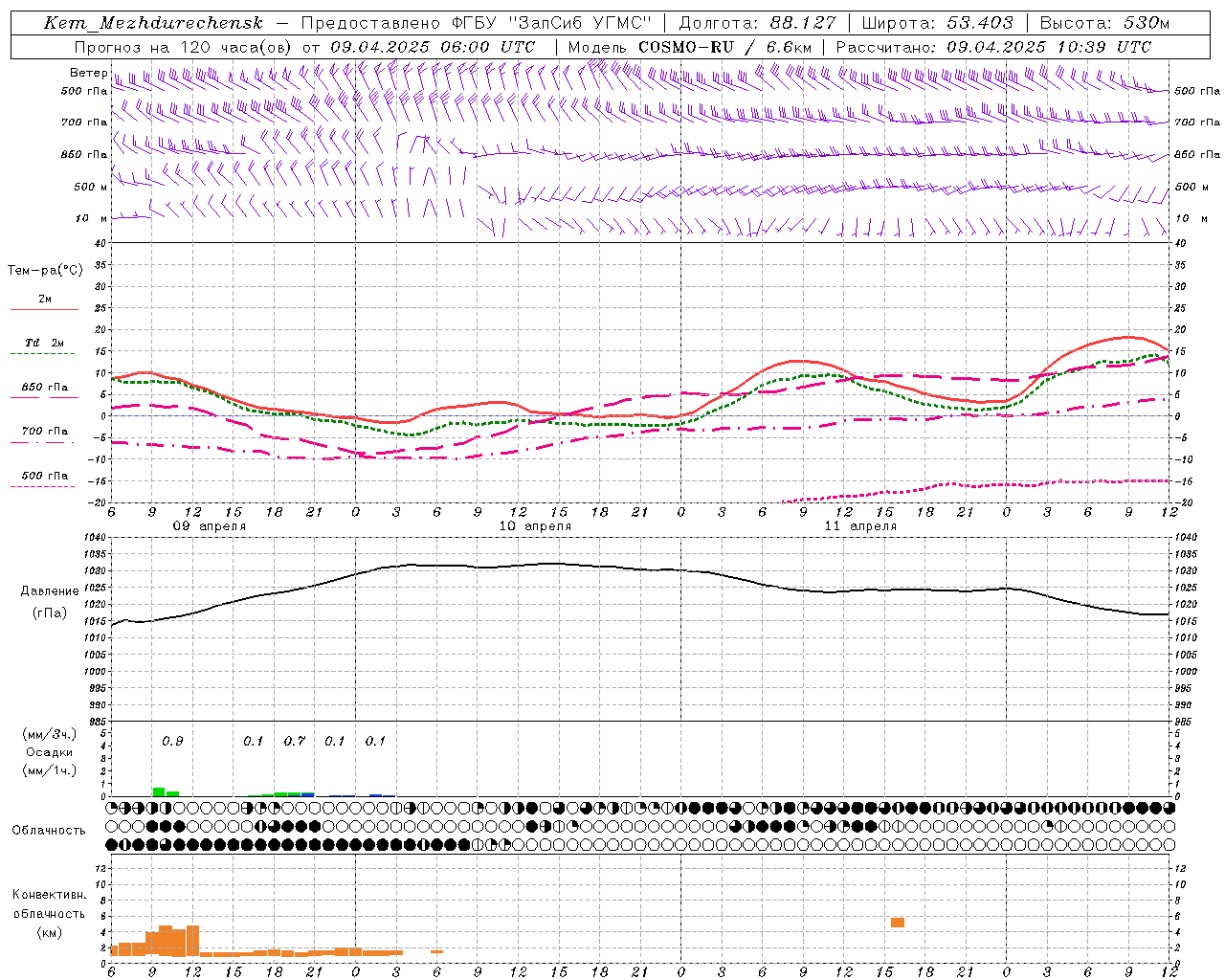Click the Ветер wind panel label
The height and width of the screenshot is (980, 1225).
click(x=88, y=73)
